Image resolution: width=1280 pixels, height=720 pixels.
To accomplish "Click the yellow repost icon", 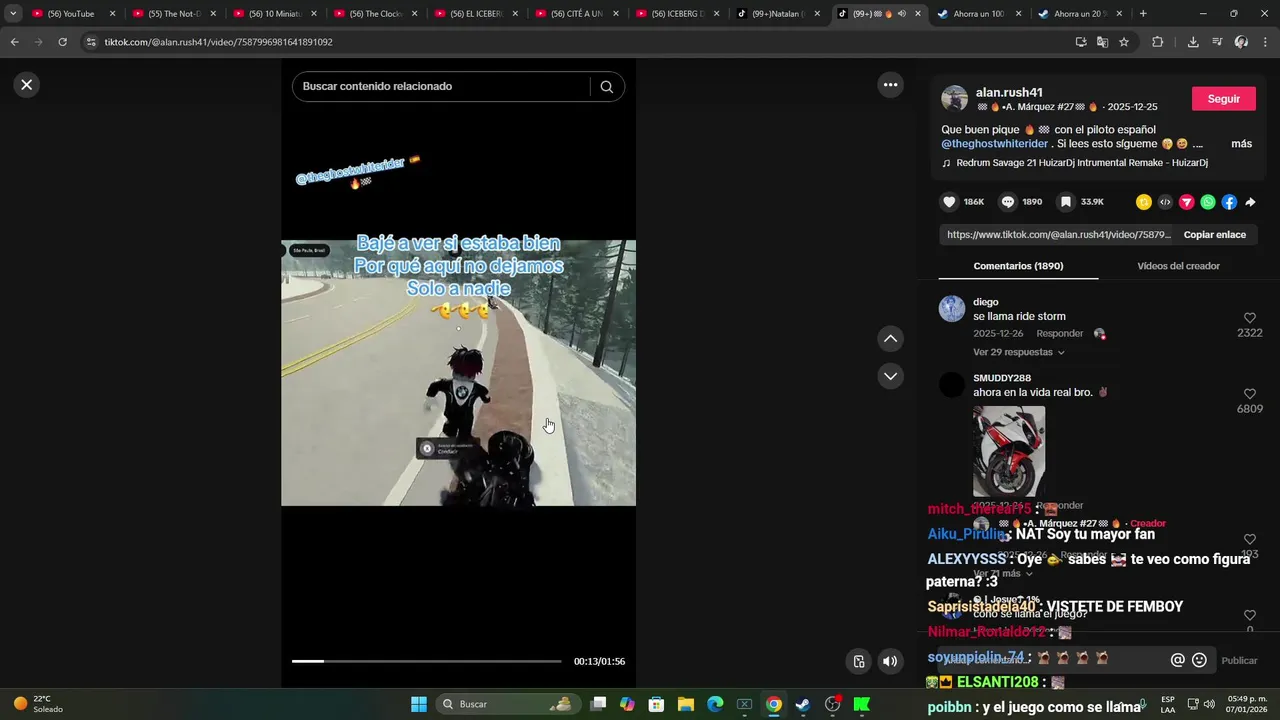I will (x=1144, y=202).
